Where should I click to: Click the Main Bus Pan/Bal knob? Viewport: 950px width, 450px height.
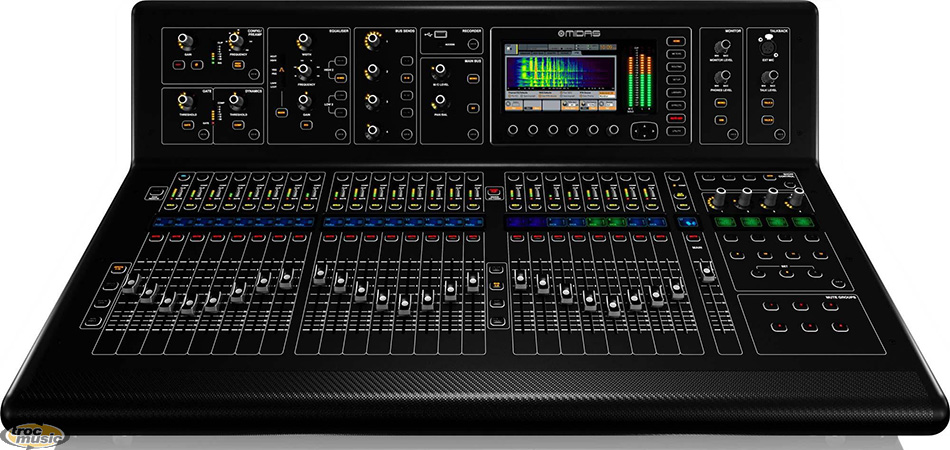(440, 101)
